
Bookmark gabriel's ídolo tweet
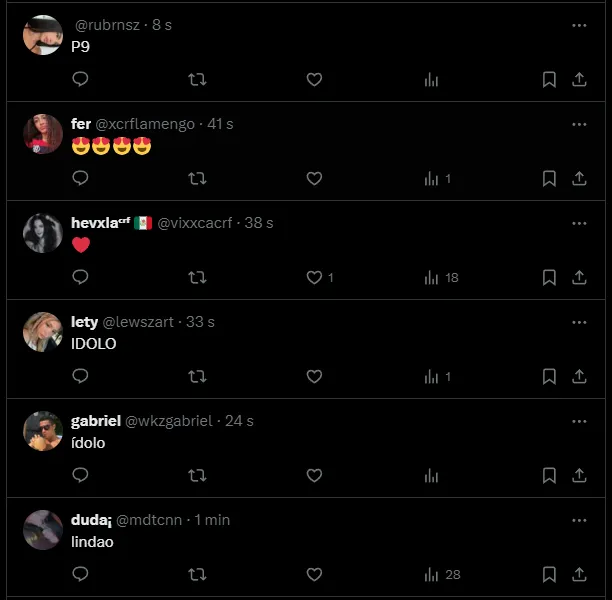(549, 475)
